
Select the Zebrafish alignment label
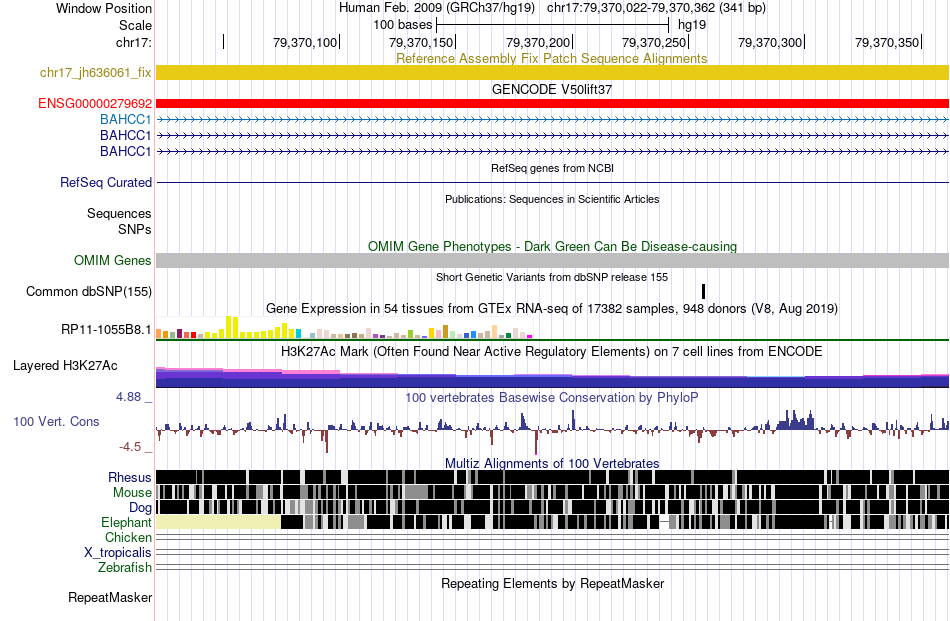click(125, 568)
